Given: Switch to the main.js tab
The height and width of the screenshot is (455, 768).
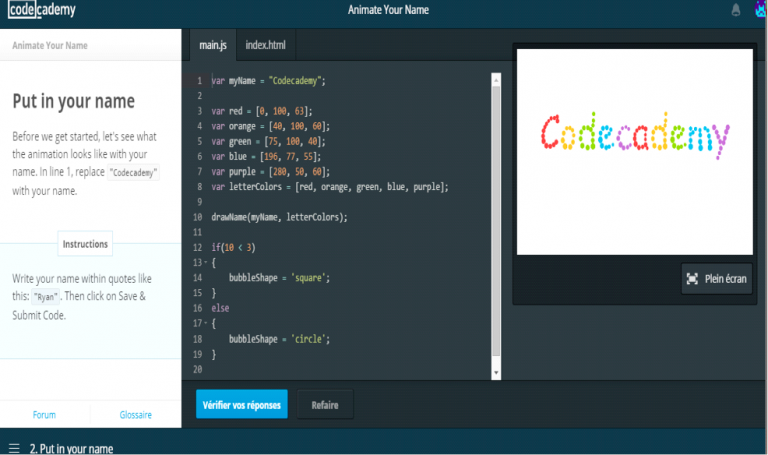Looking at the screenshot, I should pos(213,45).
